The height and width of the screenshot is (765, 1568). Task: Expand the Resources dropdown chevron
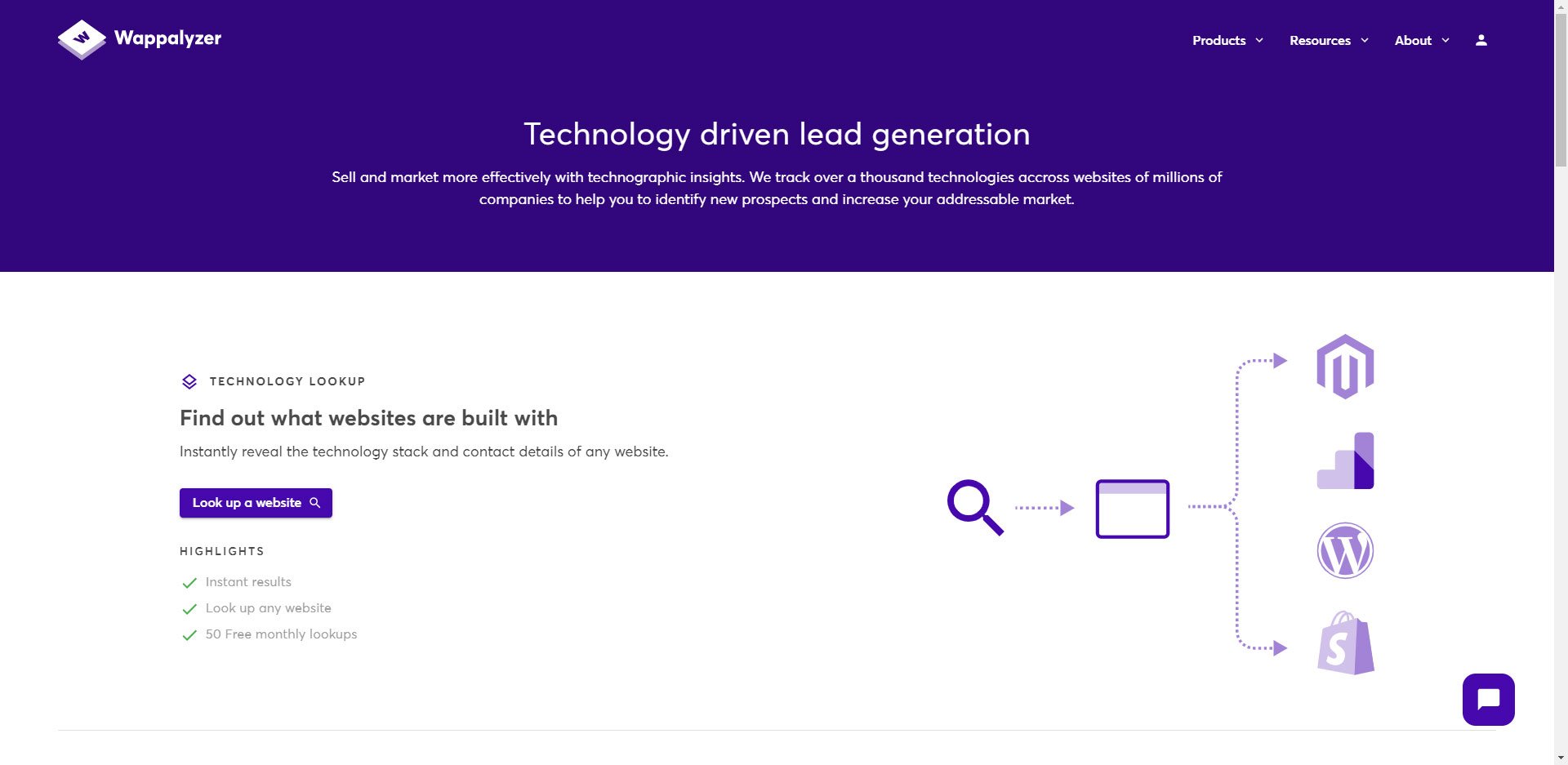coord(1365,40)
